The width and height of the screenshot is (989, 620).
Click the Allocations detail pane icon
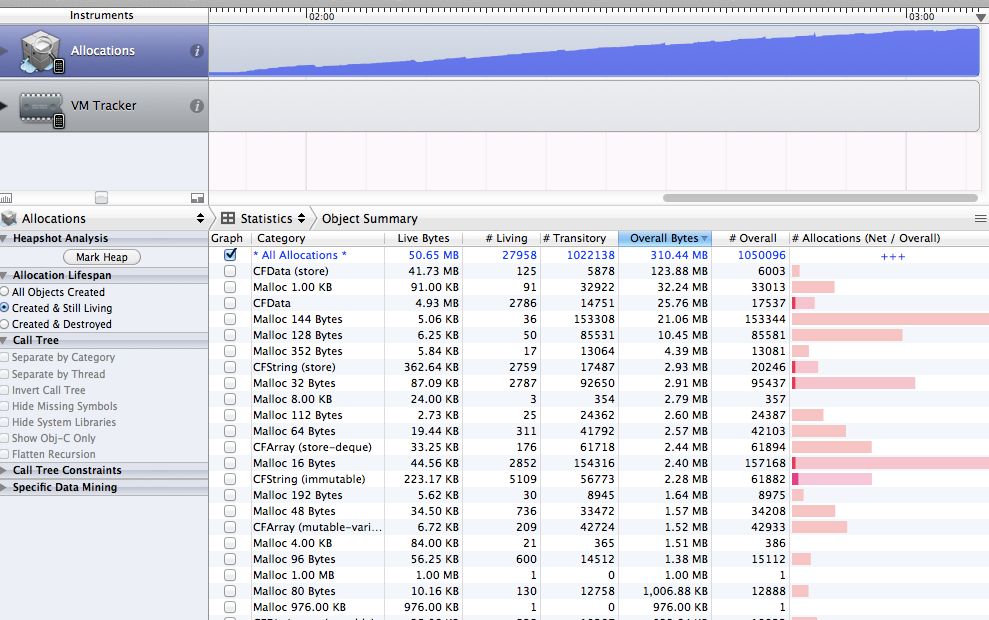(9, 219)
